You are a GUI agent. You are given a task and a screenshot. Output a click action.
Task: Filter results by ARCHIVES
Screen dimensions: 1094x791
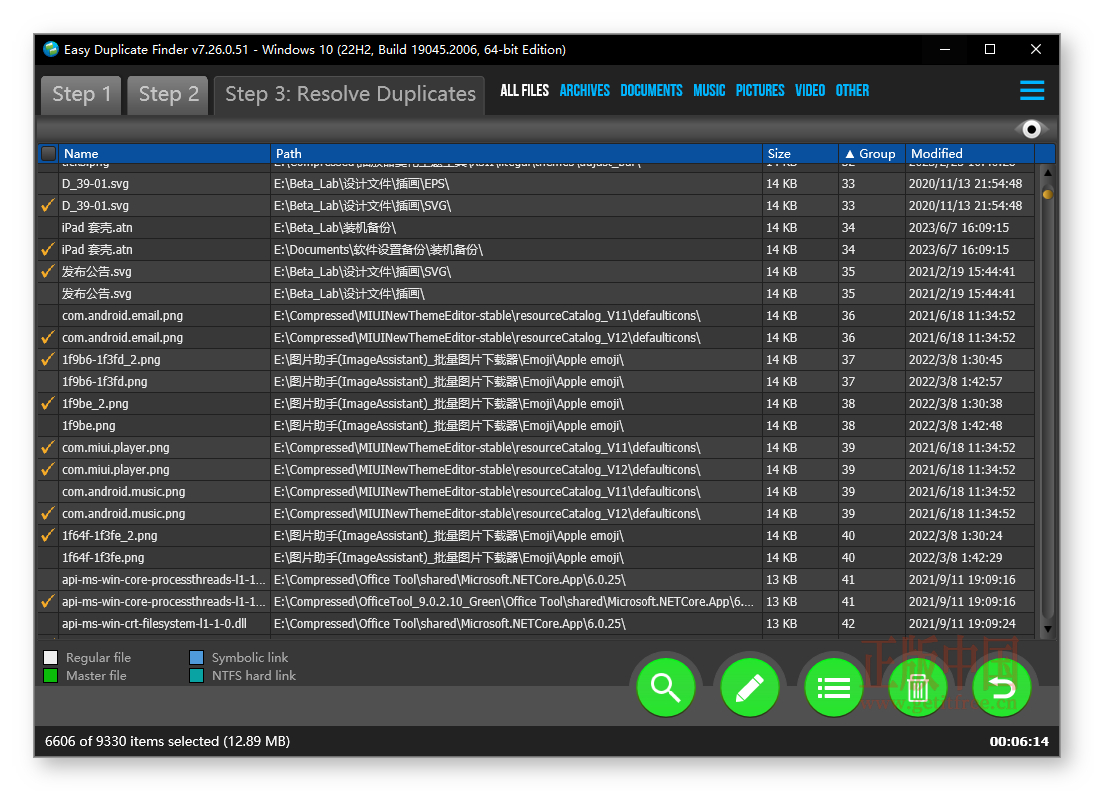[x=585, y=91]
